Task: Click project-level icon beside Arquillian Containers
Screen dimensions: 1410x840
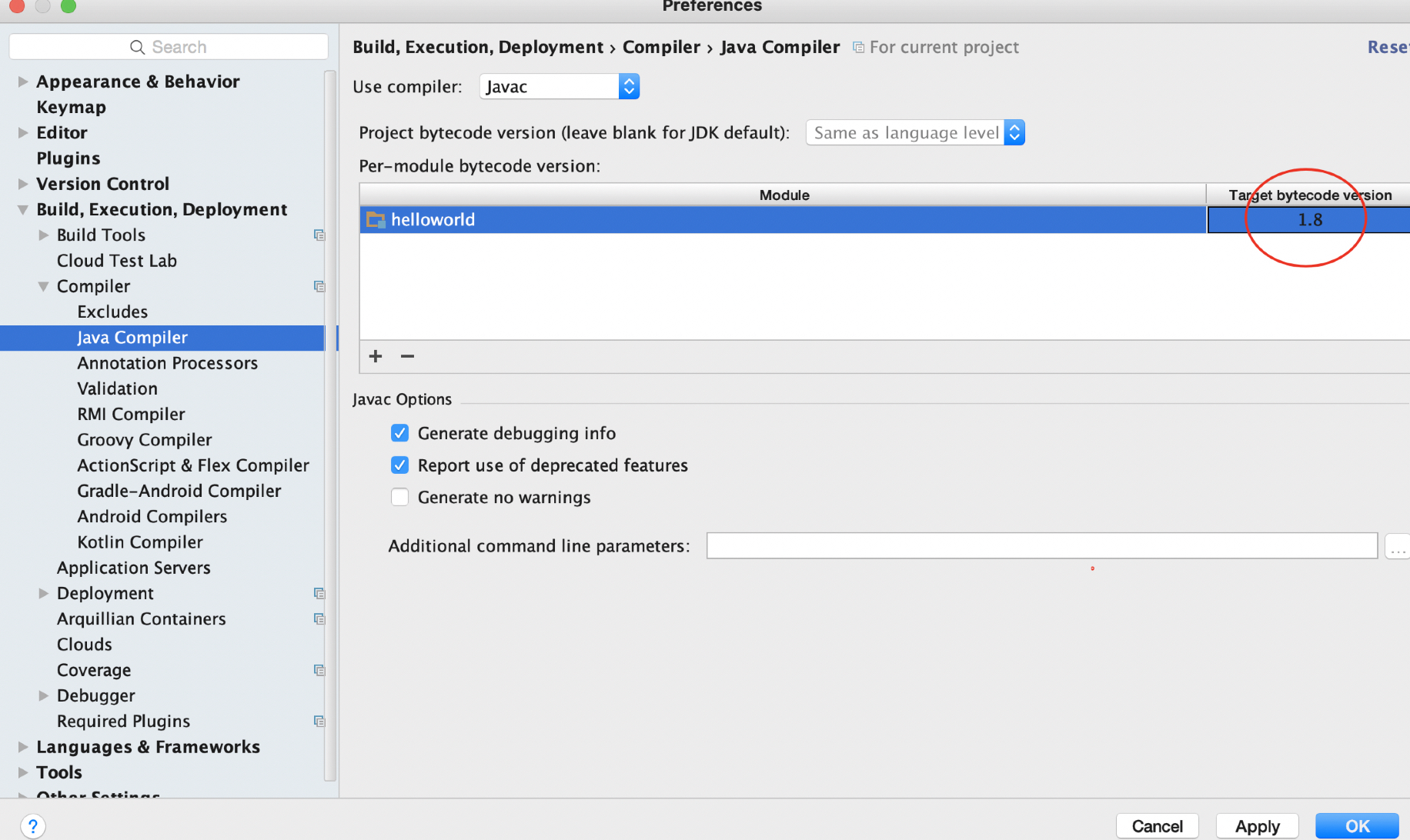Action: click(x=319, y=619)
